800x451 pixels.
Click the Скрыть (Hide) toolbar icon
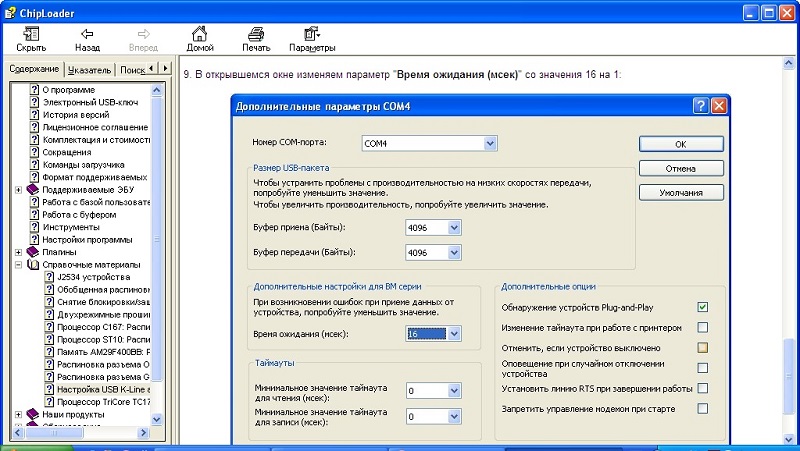pos(30,33)
